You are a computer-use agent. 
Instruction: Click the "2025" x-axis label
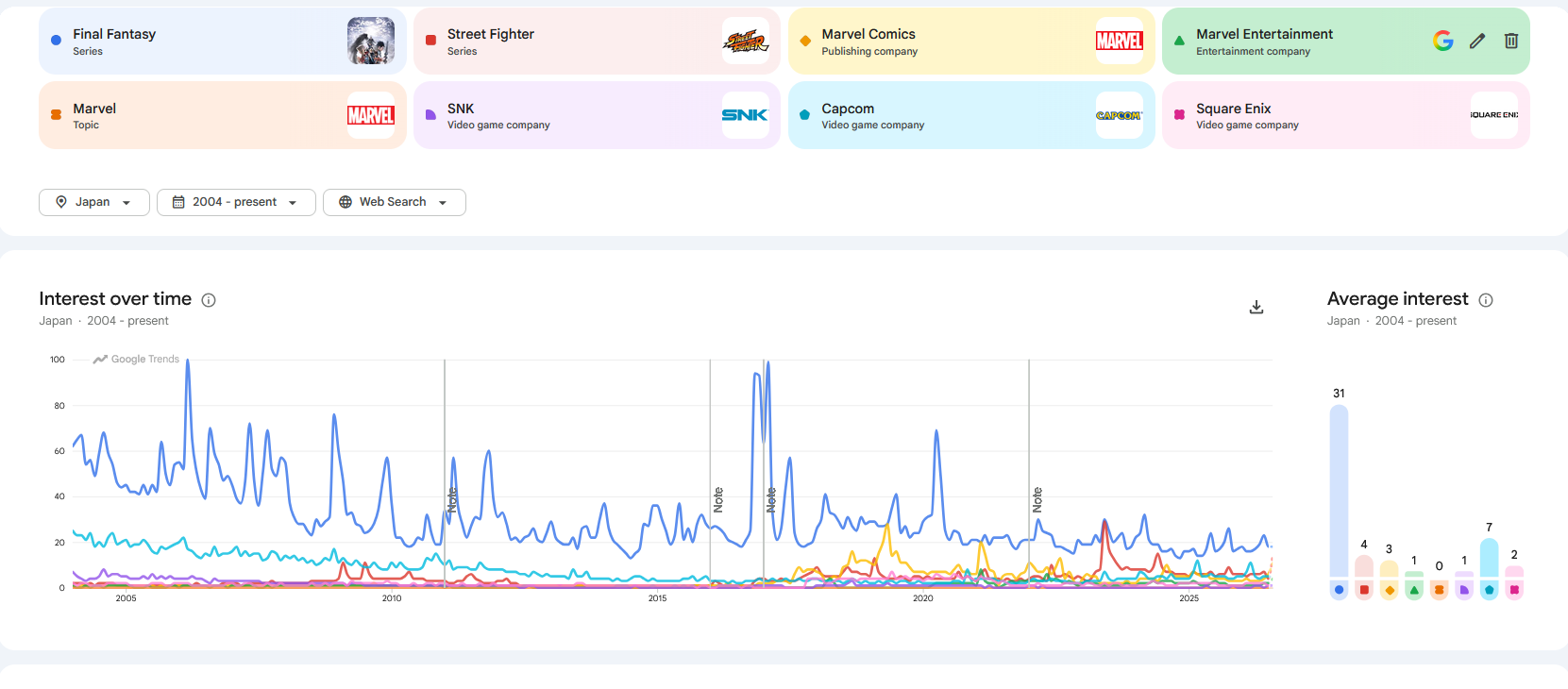[x=1189, y=598]
